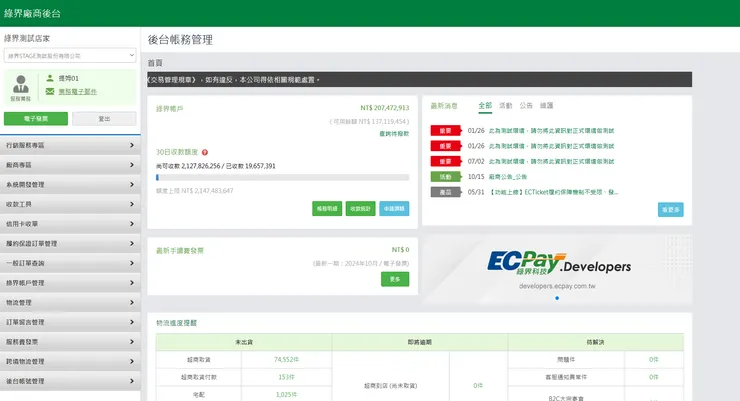Click the 待解決 table header
Screen dimensions: 740x401
pos(596,342)
